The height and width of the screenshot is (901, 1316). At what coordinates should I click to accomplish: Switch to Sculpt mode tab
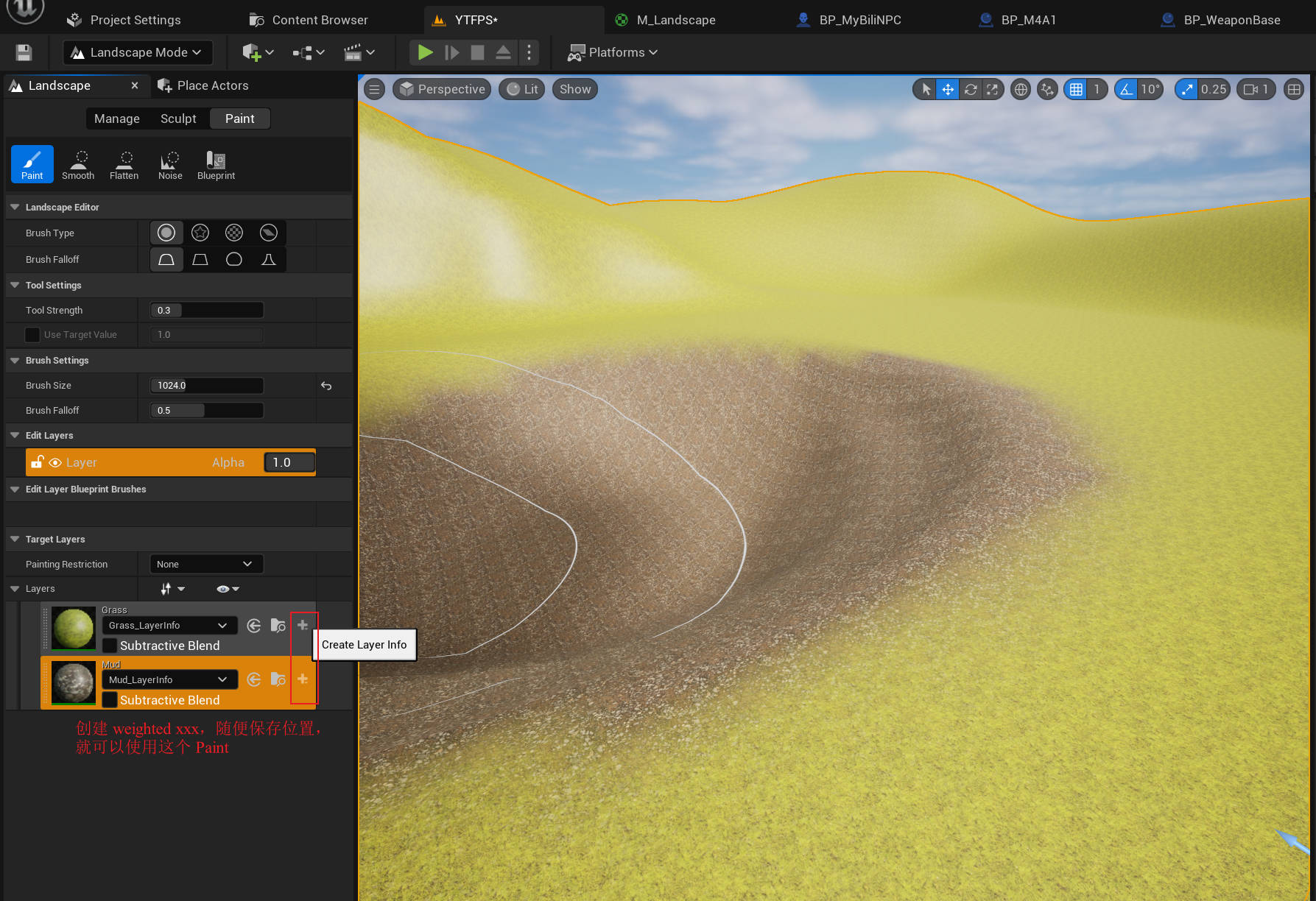178,119
